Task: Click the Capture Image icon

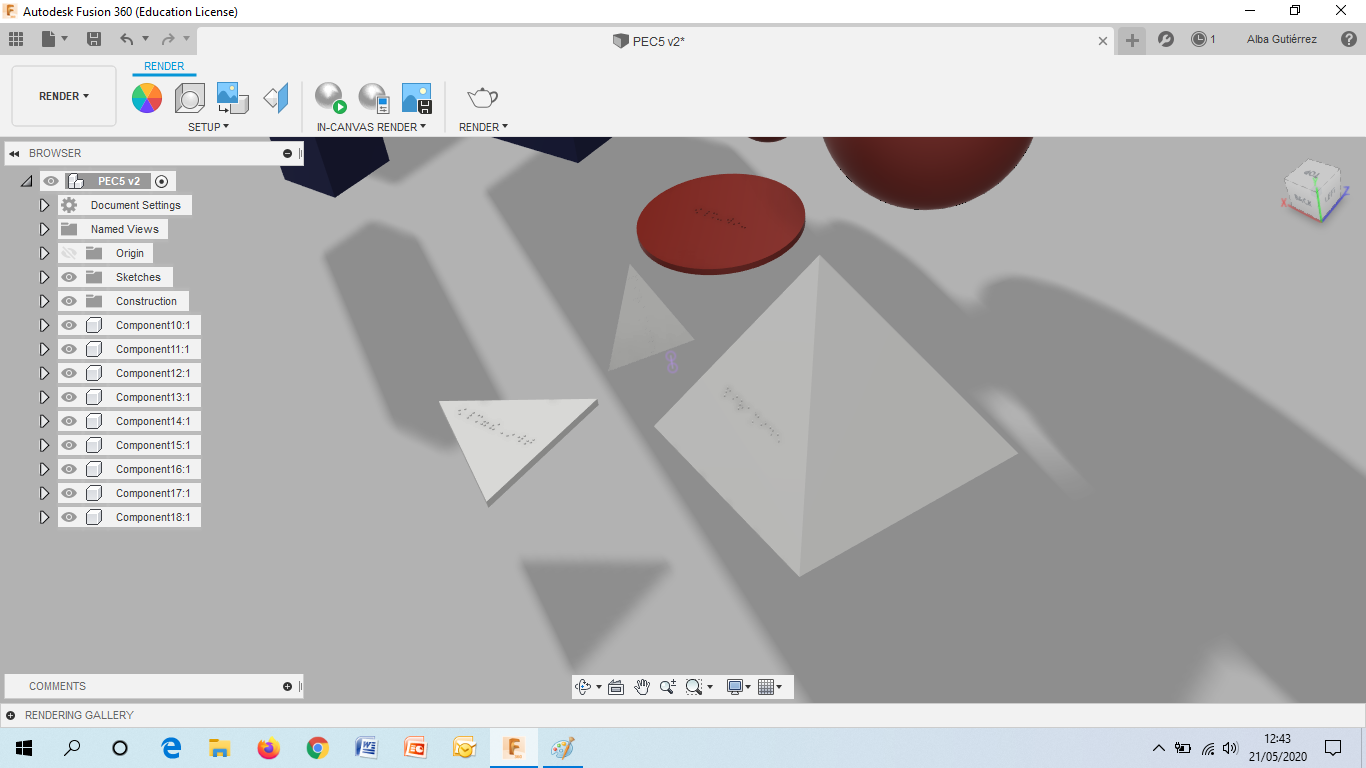Action: (x=417, y=98)
